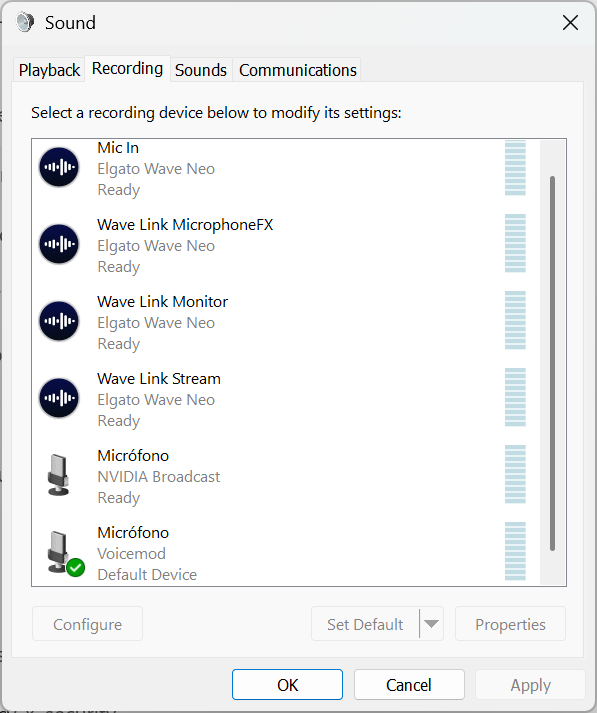Click the "Default Device" status text
This screenshot has width=597, height=713.
click(147, 574)
